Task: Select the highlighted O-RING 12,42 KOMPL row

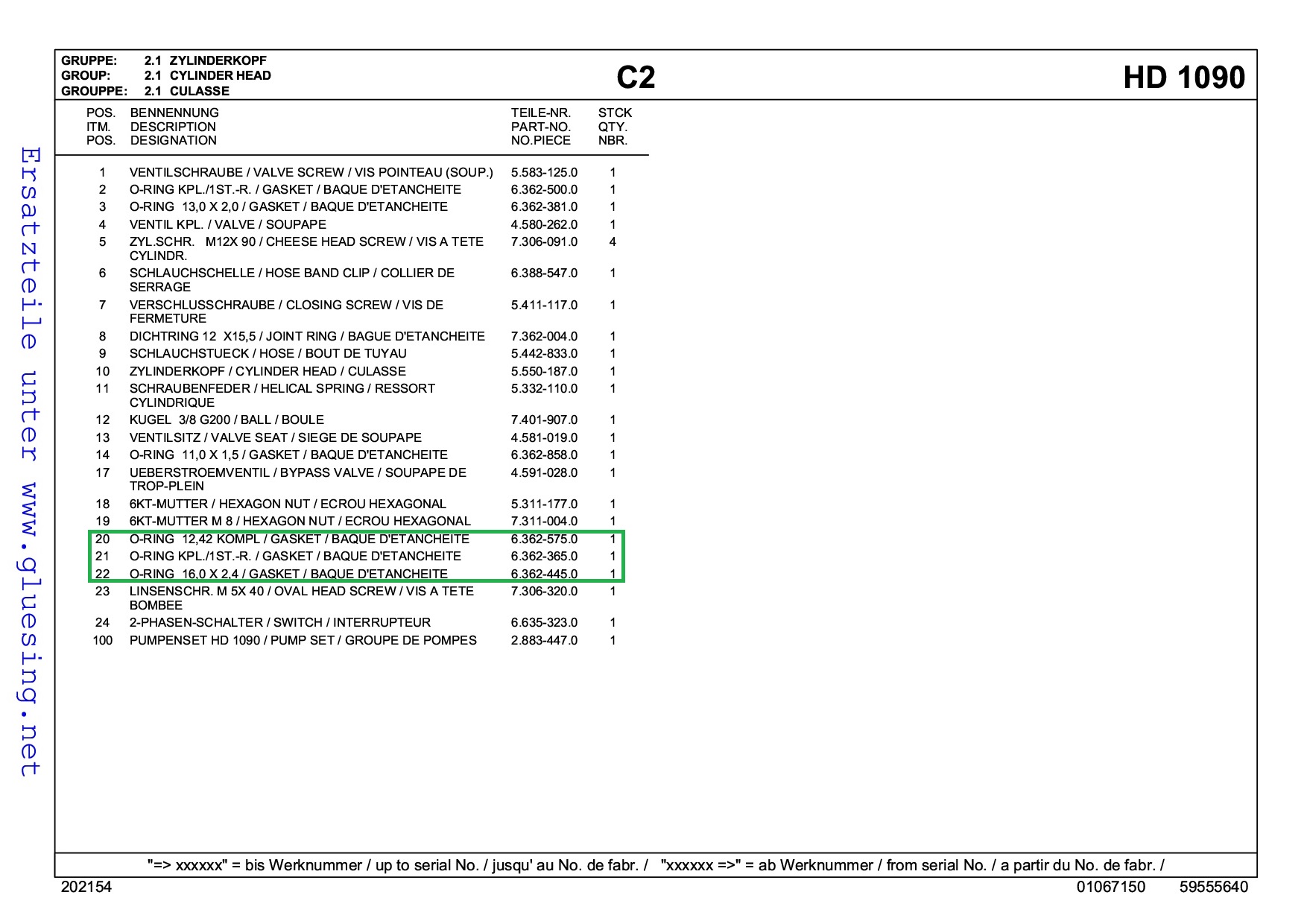Action: 299,539
